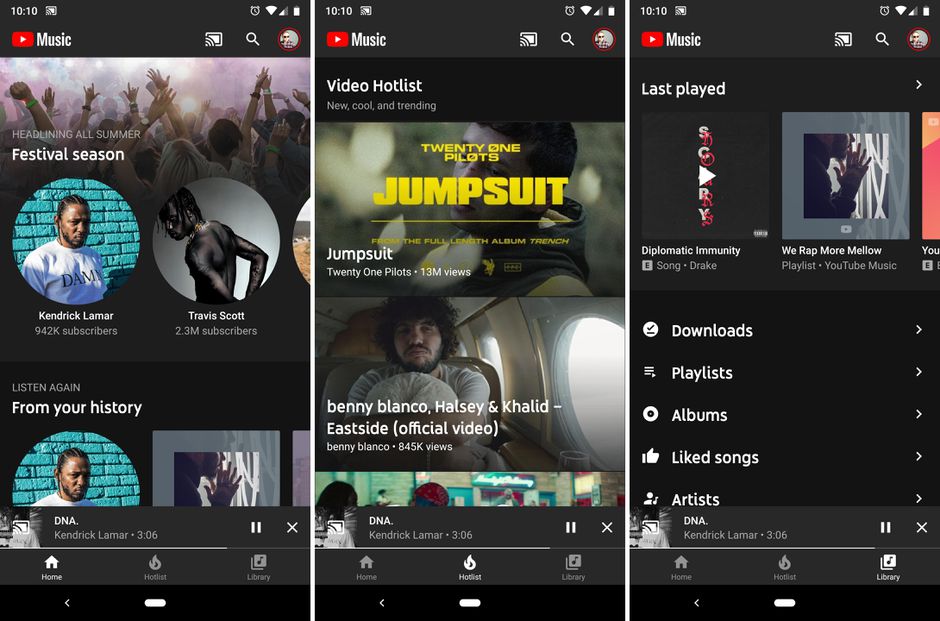Select Home tab on the Home screen
Image resolution: width=940 pixels, height=621 pixels.
pos(52,567)
